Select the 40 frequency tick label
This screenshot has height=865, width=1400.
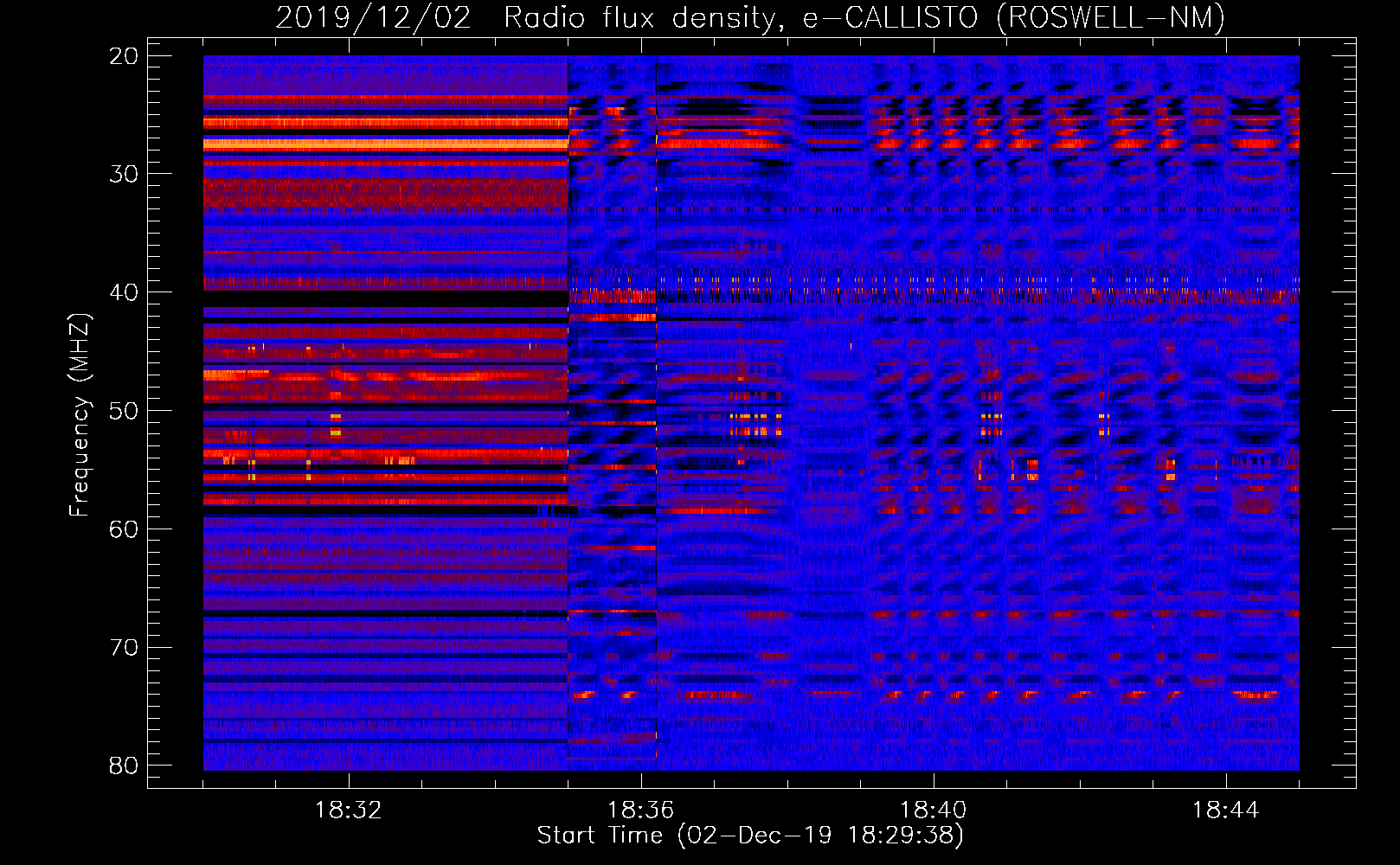[x=125, y=292]
